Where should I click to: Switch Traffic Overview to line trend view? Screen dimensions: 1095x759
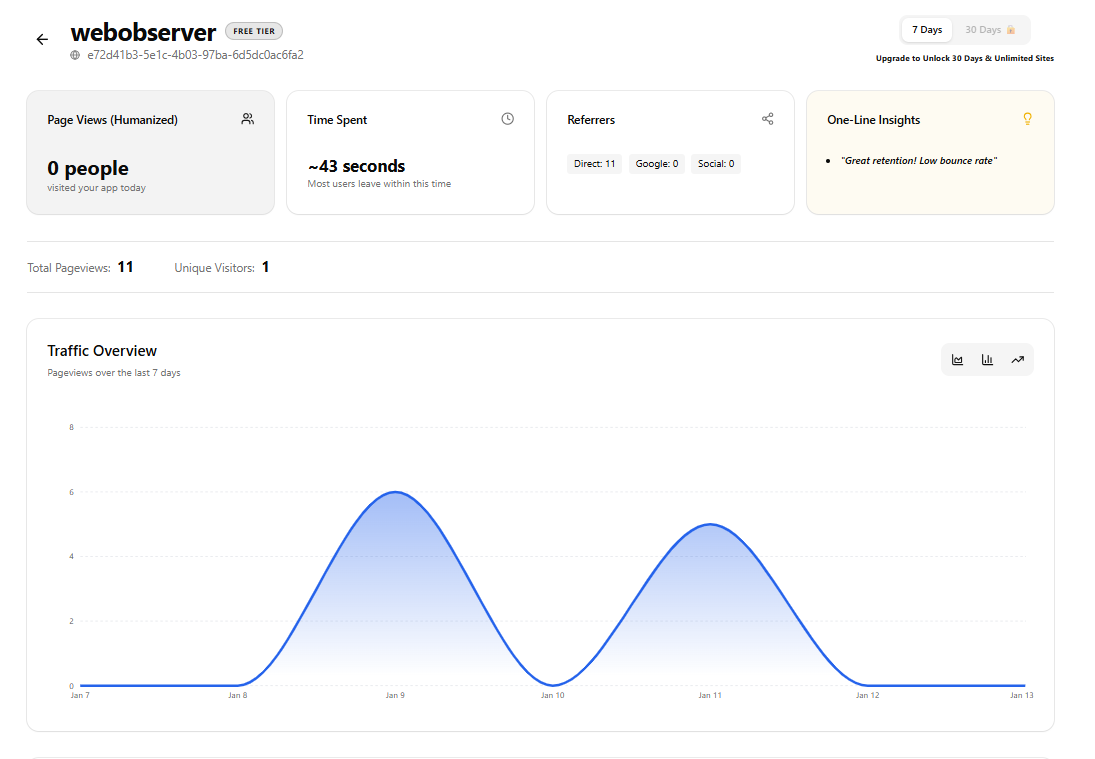[x=1017, y=360]
